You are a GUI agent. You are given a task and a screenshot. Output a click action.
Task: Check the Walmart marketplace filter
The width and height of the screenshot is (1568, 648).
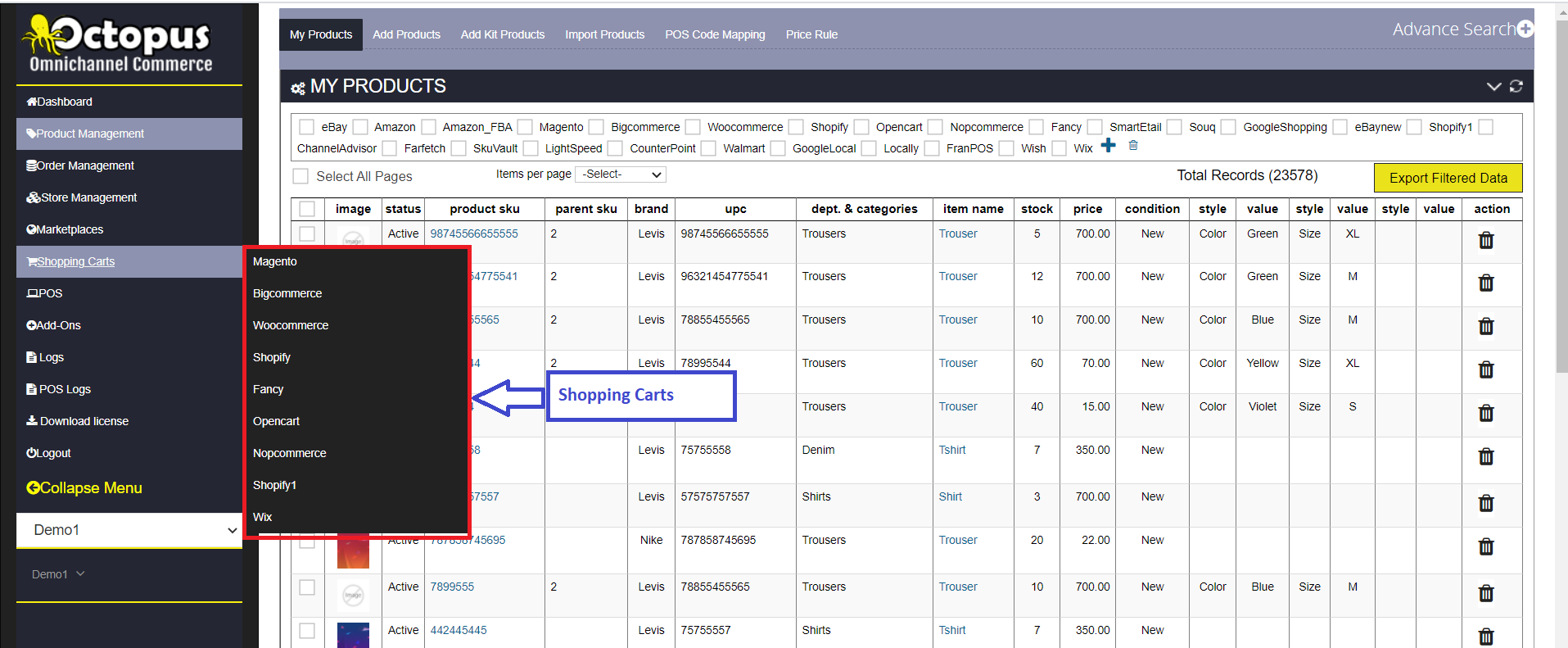[708, 148]
